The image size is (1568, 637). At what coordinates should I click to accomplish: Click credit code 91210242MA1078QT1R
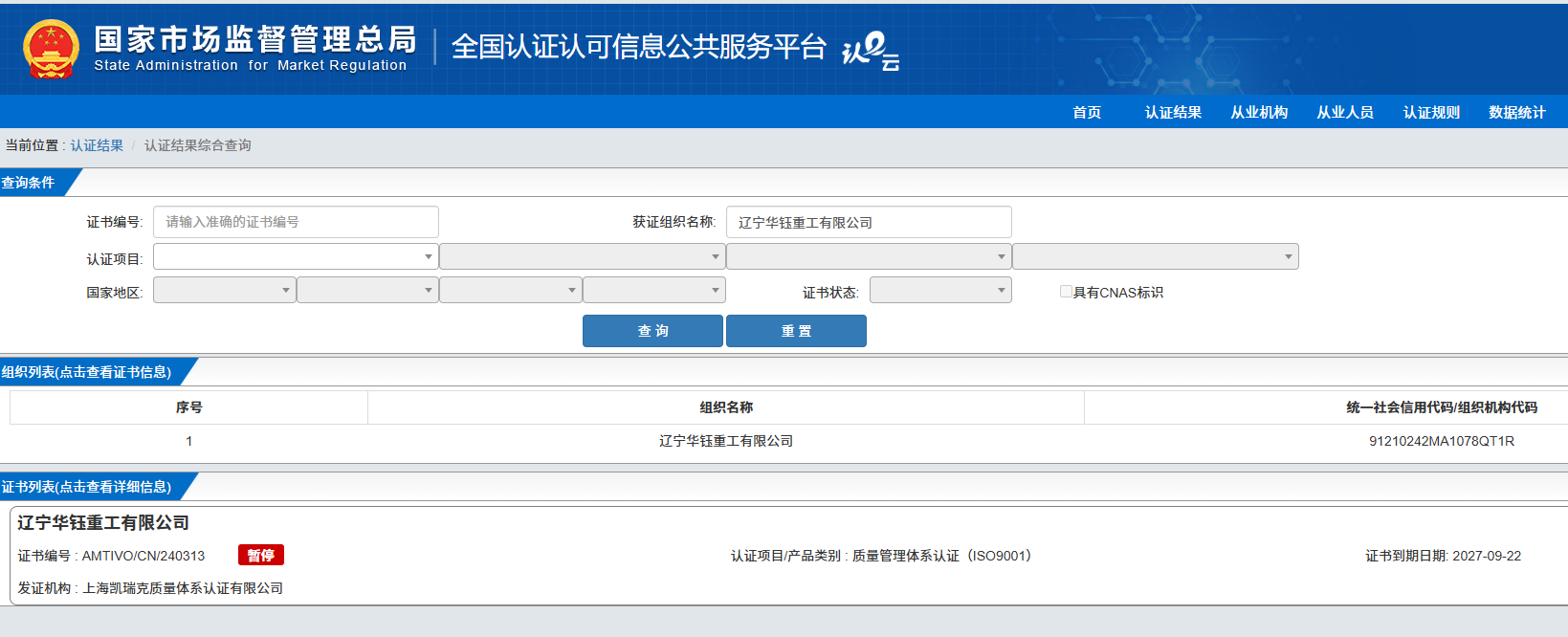pyautogui.click(x=1442, y=441)
